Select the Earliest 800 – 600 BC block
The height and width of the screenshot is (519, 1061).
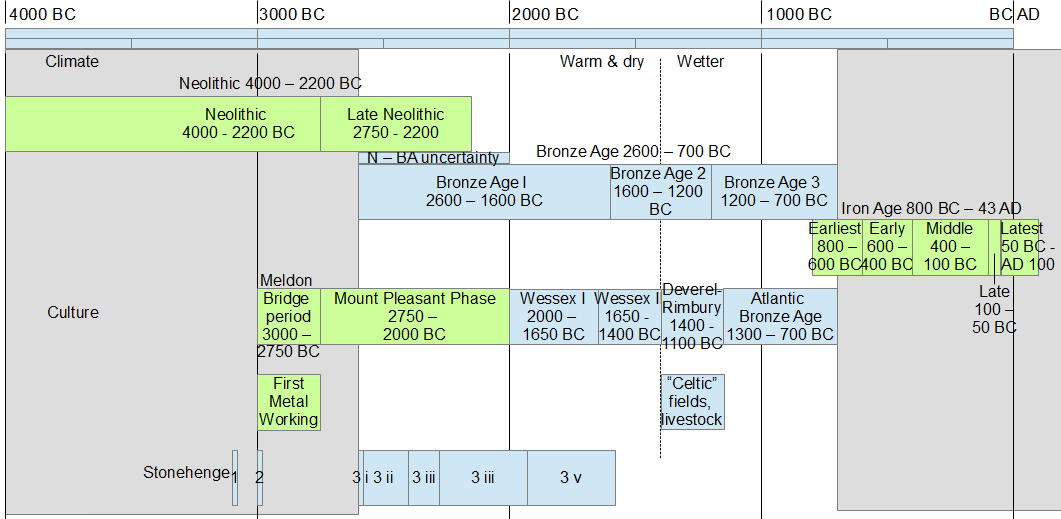click(x=837, y=247)
